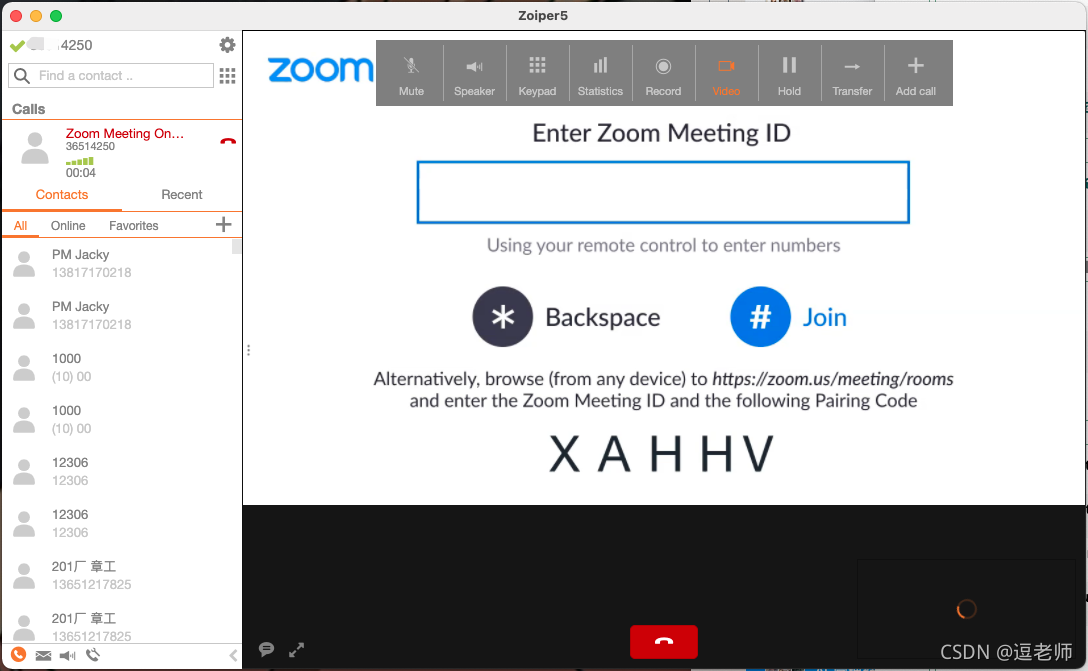
Task: Click bottom bar speaker icon
Action: coord(67,656)
